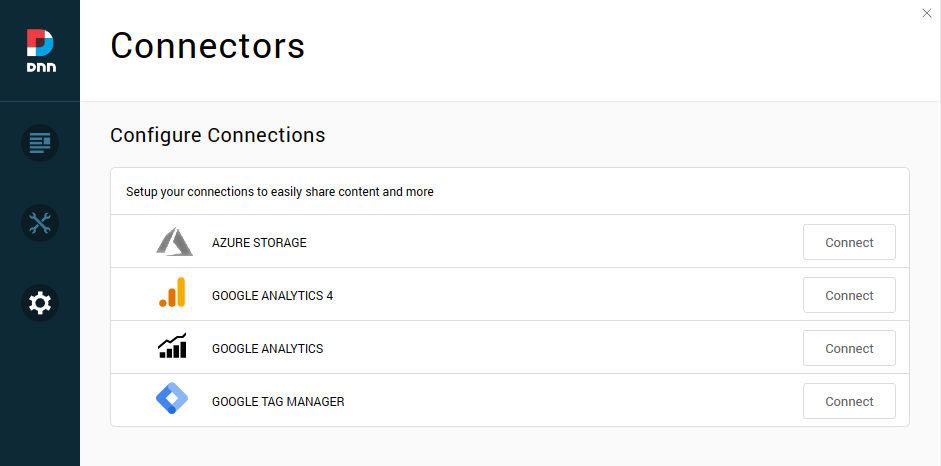Open the Content menu icon in sidebar
This screenshot has width=941, height=466.
click(40, 143)
